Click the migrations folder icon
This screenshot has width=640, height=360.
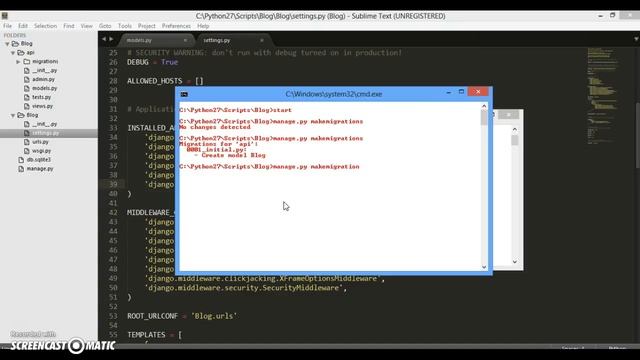pos(27,62)
